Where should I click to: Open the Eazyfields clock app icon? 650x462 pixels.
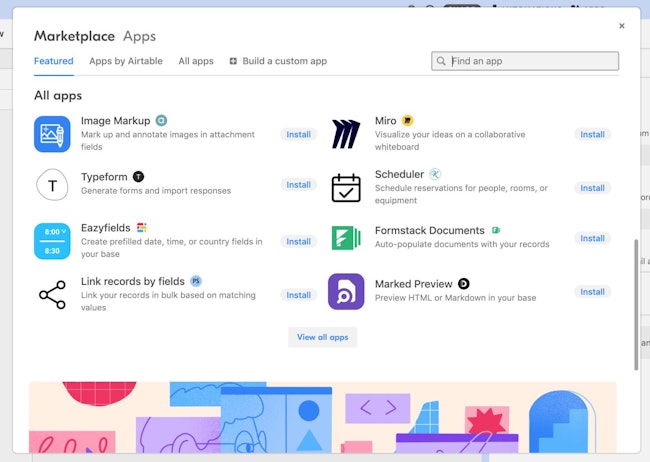(x=52, y=241)
